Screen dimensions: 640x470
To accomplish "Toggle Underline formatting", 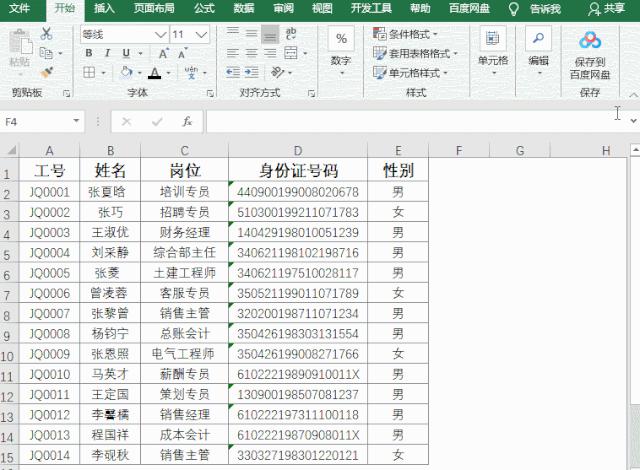I will [x=126, y=53].
